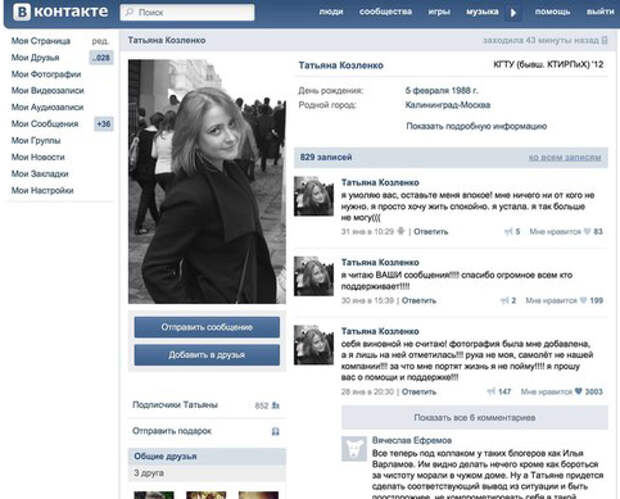The height and width of the screenshot is (499, 620).
Task: Open Мои Новости in sidebar
Action: pyautogui.click(x=38, y=157)
